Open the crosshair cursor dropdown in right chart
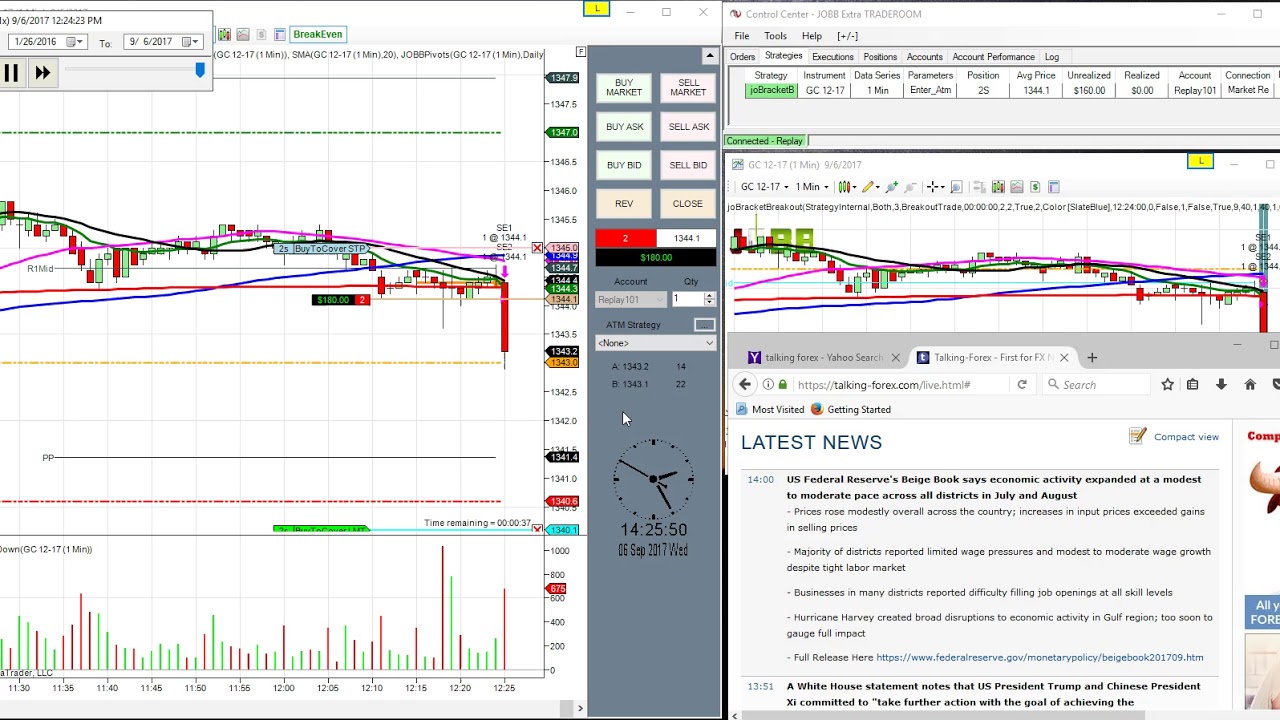The height and width of the screenshot is (720, 1280). [x=936, y=187]
